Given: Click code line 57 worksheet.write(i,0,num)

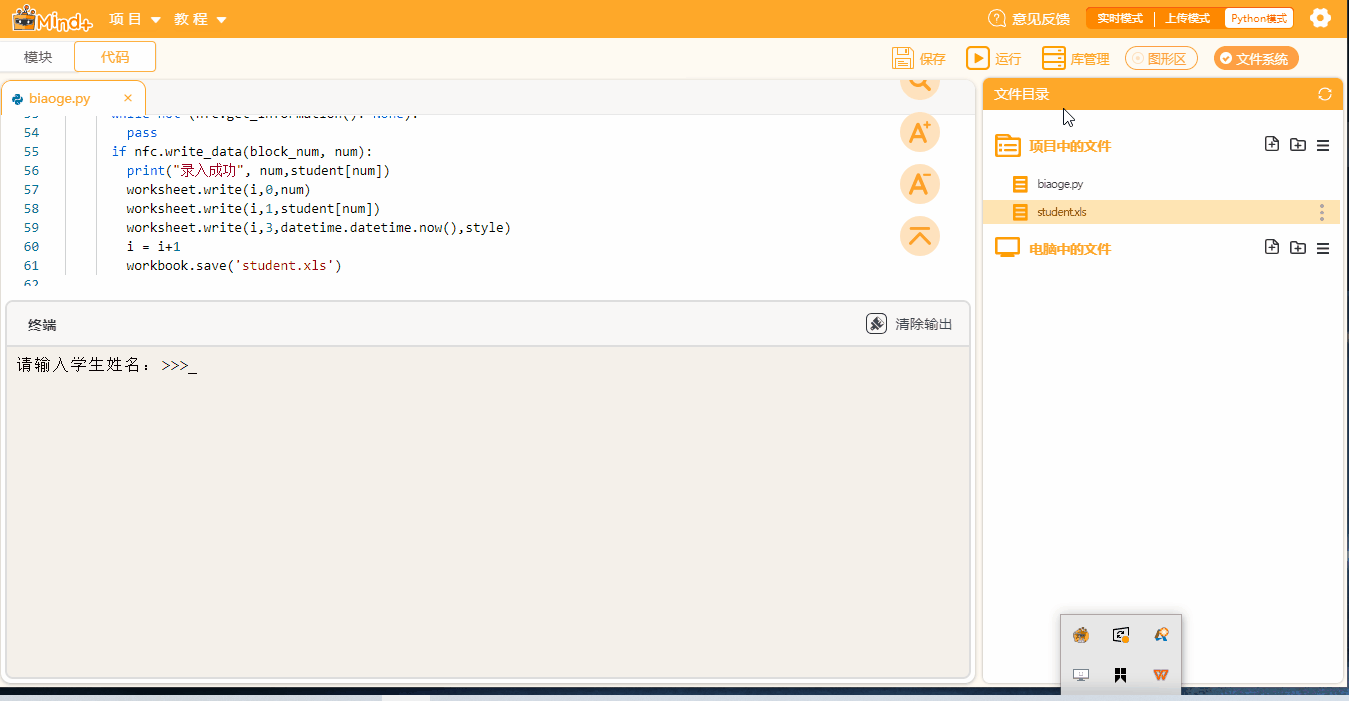Looking at the screenshot, I should 218,189.
